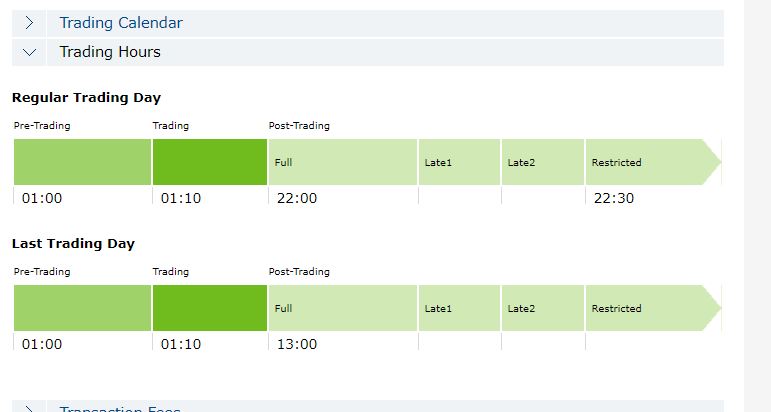Screen dimensions: 771x412
Task: Select Last Trading Day Trading block
Action: point(210,308)
